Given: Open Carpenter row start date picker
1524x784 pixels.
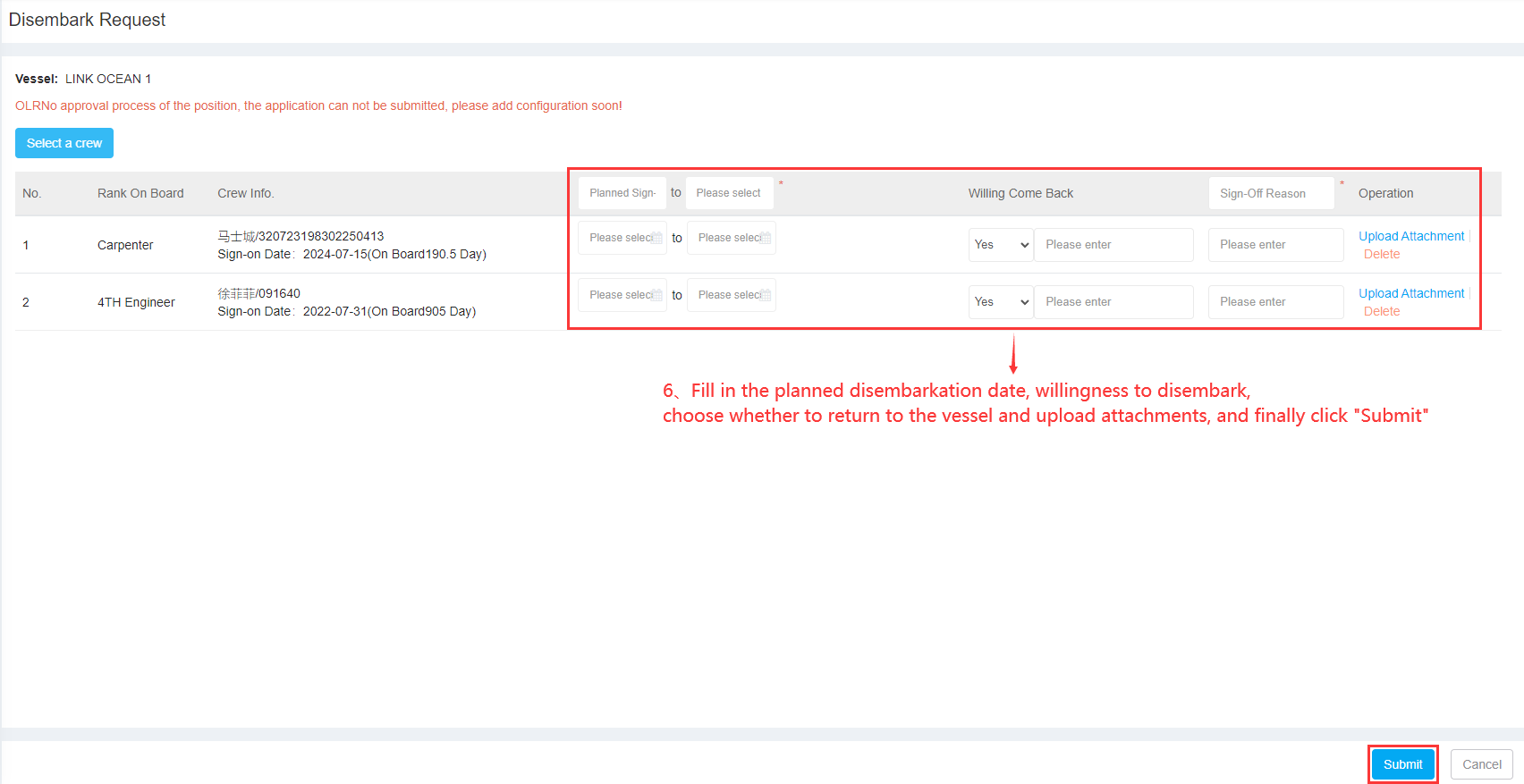Looking at the screenshot, I should point(622,238).
